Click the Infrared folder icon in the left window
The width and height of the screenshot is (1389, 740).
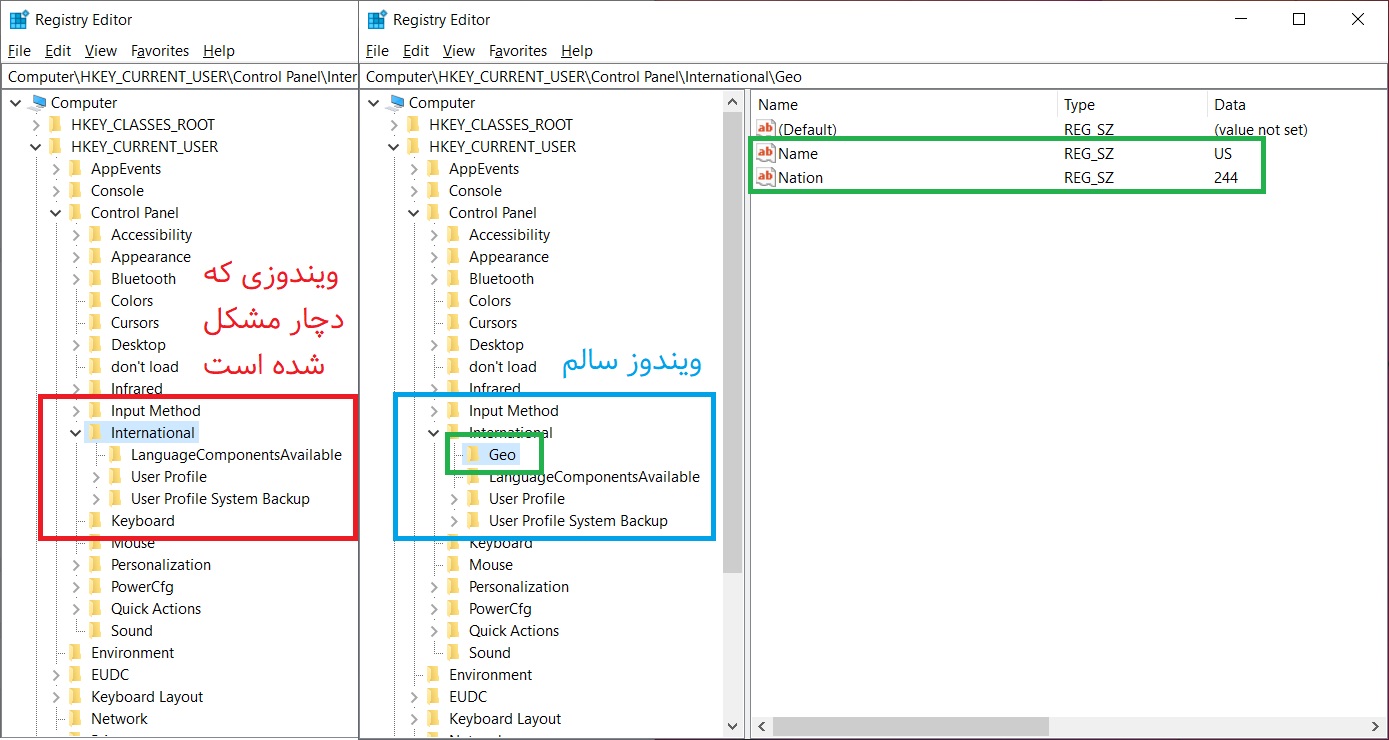coord(97,389)
